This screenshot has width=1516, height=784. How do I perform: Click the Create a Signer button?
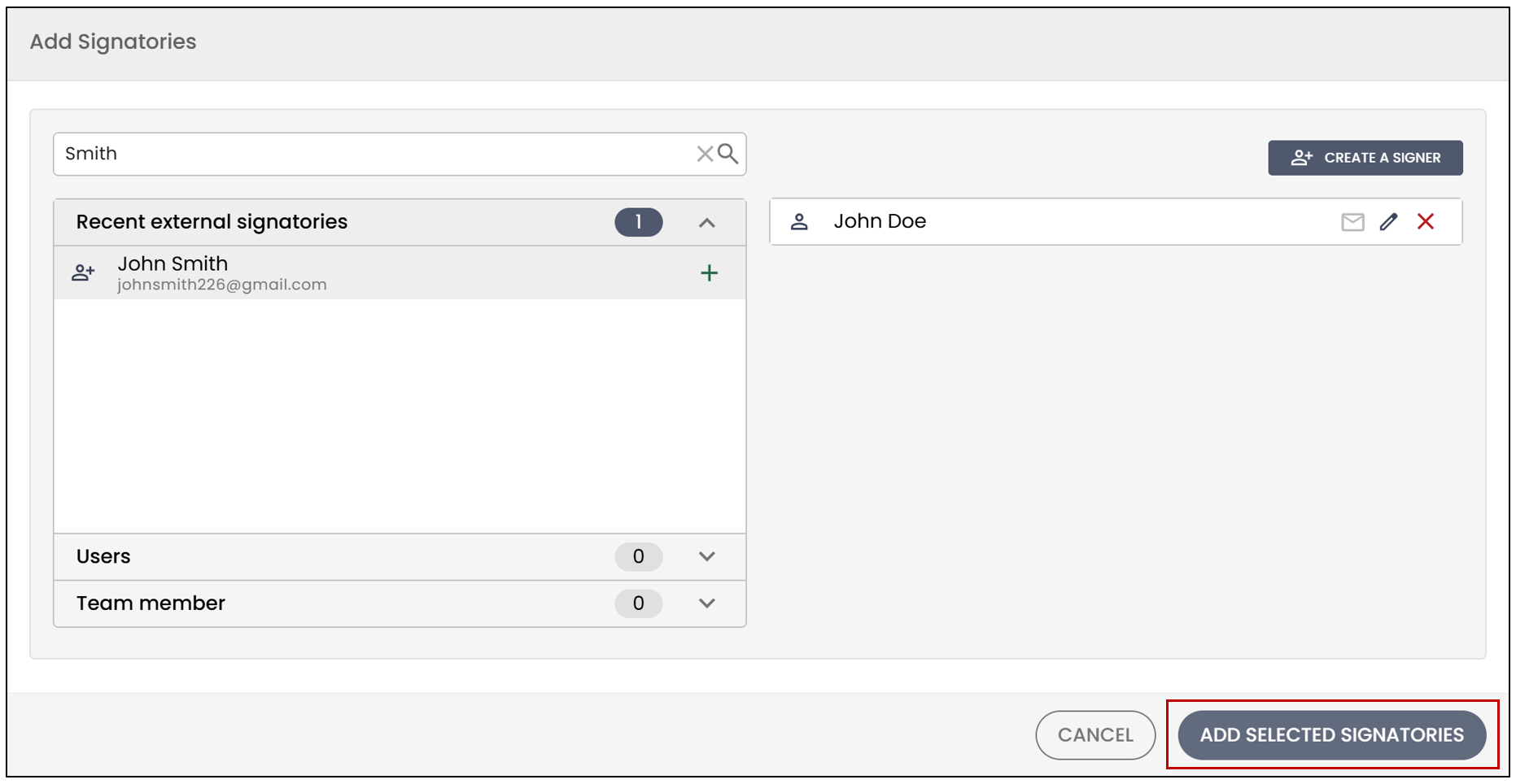pos(1365,158)
